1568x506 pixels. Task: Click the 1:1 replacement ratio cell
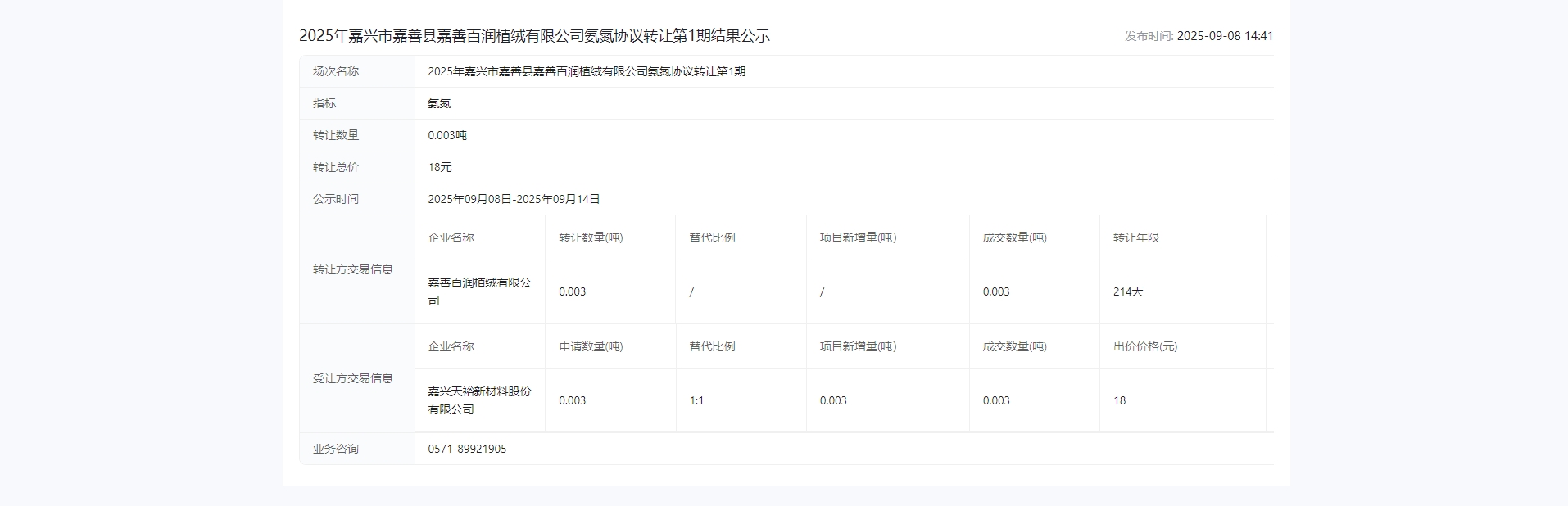pos(696,400)
